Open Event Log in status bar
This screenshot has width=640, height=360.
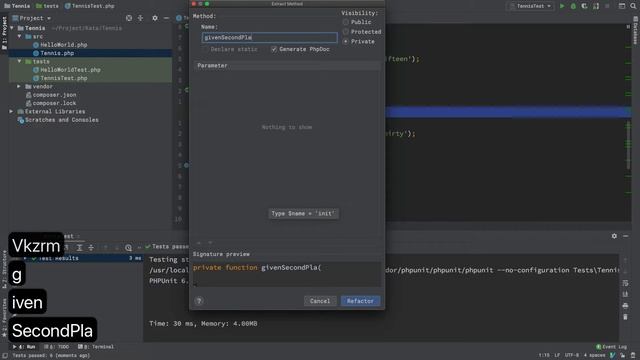(x=611, y=347)
